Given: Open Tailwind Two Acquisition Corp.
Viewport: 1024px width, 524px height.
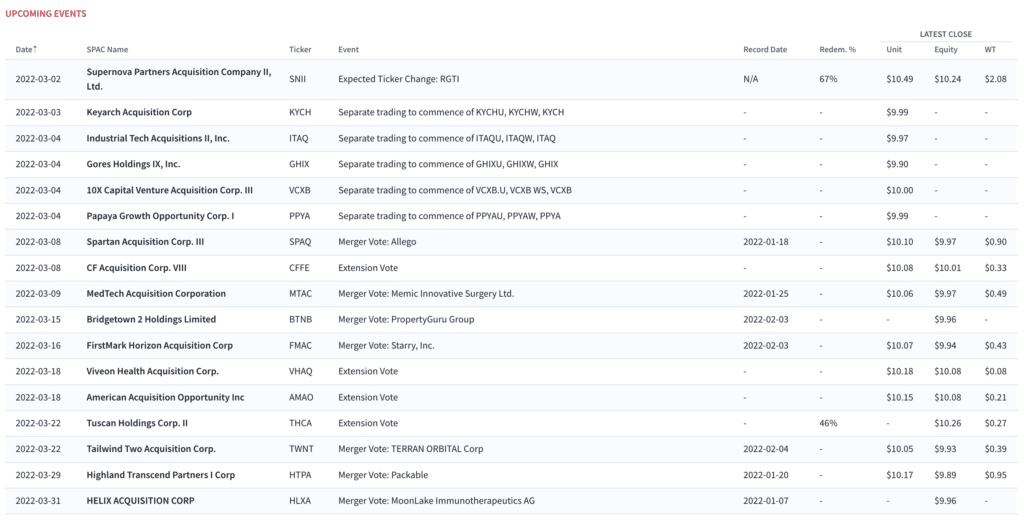Looking at the screenshot, I should click(151, 449).
